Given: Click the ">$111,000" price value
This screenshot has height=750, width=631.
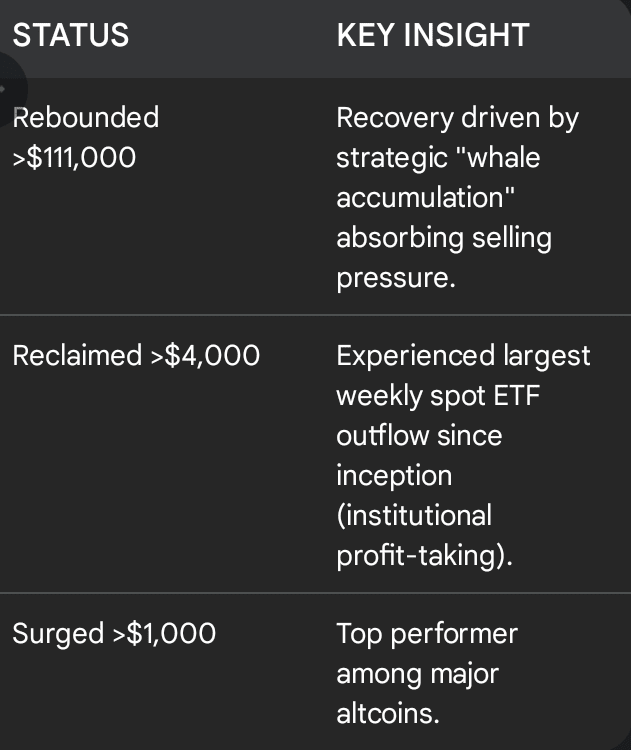Looking at the screenshot, I should (74, 158).
